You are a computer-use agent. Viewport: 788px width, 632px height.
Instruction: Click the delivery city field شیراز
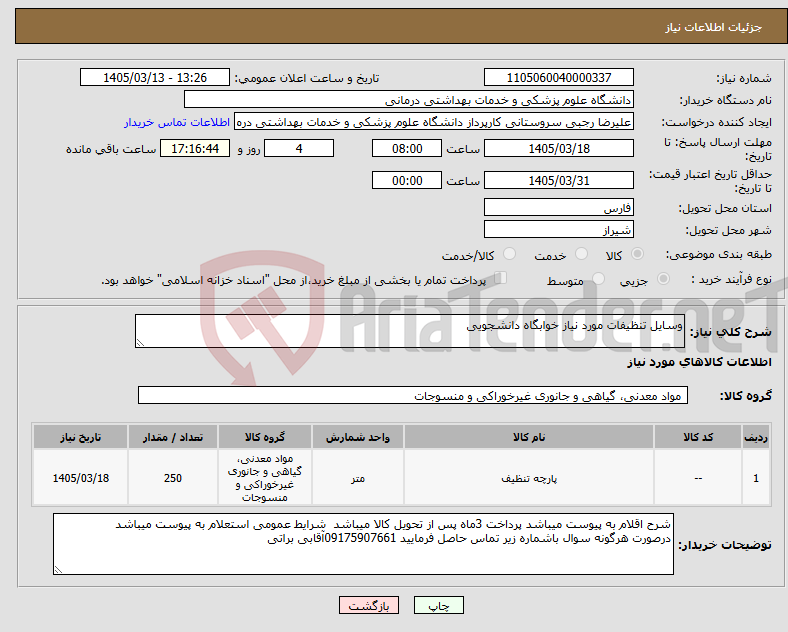558,229
